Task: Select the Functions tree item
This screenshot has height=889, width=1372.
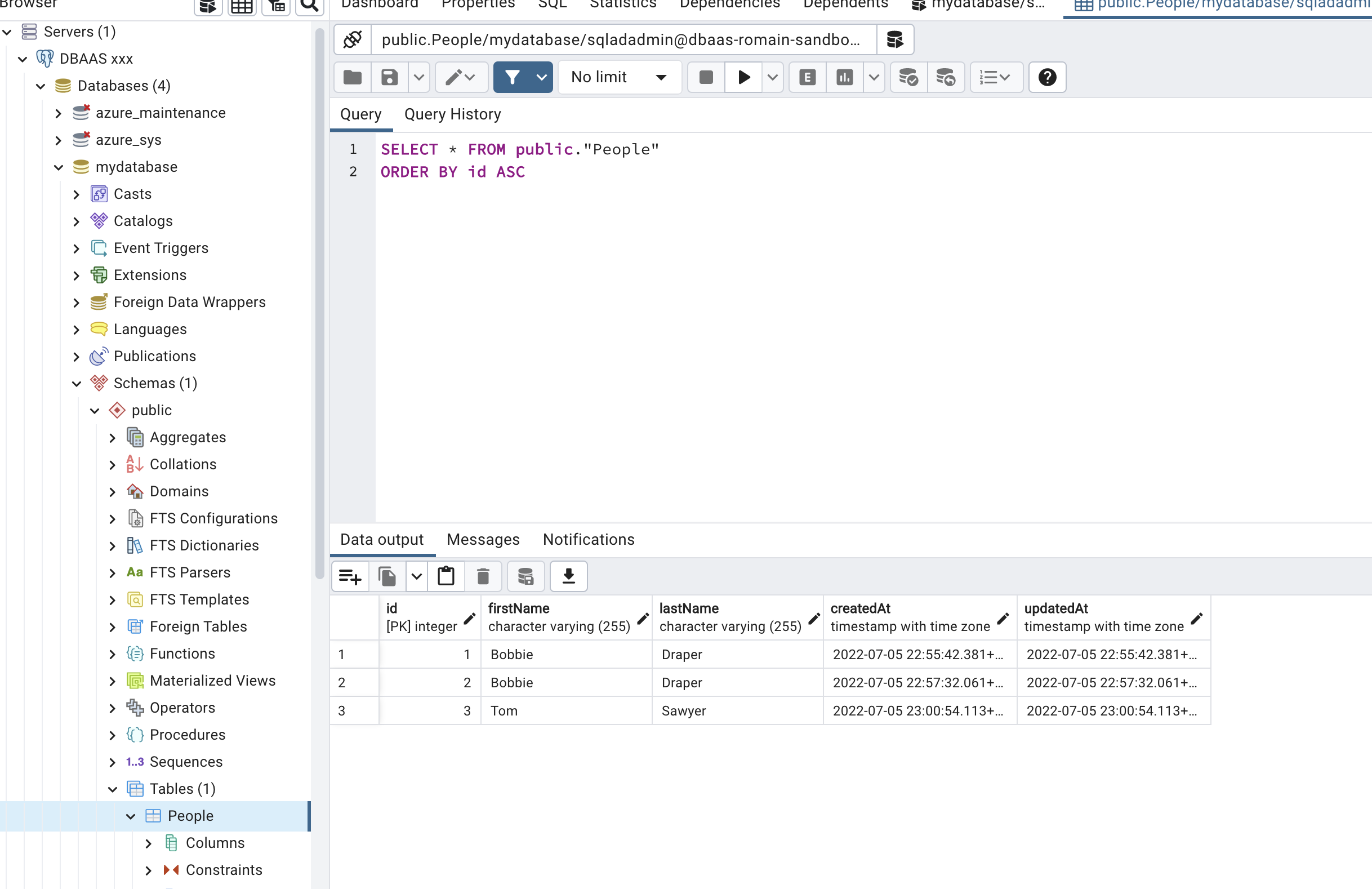Action: coord(182,654)
